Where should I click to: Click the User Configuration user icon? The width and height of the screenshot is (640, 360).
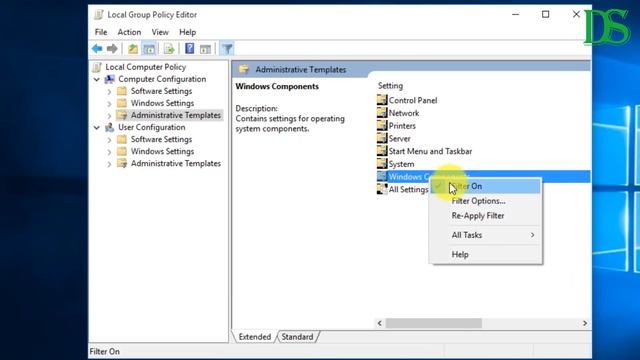pos(109,127)
